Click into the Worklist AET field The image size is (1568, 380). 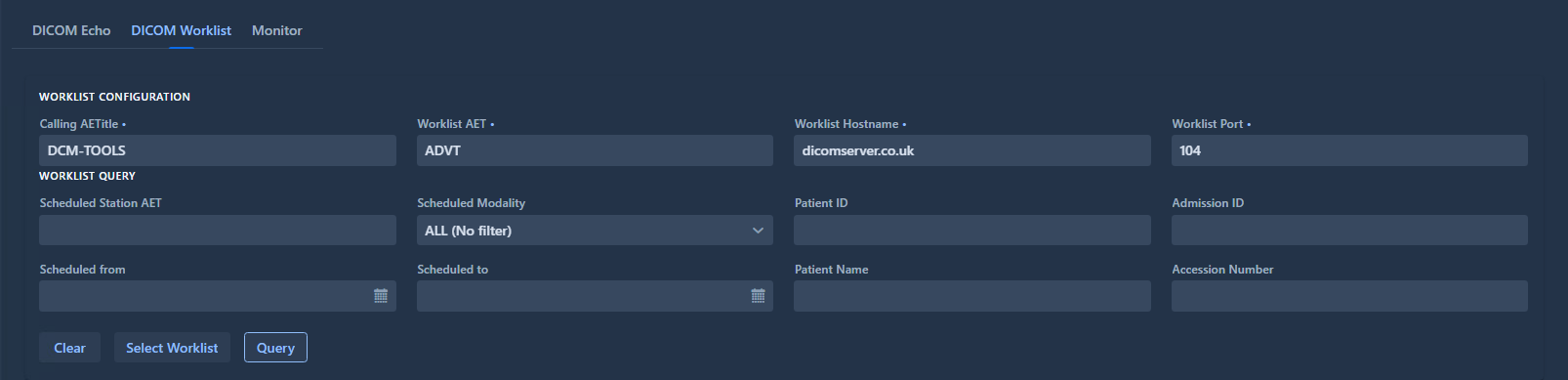pos(595,150)
